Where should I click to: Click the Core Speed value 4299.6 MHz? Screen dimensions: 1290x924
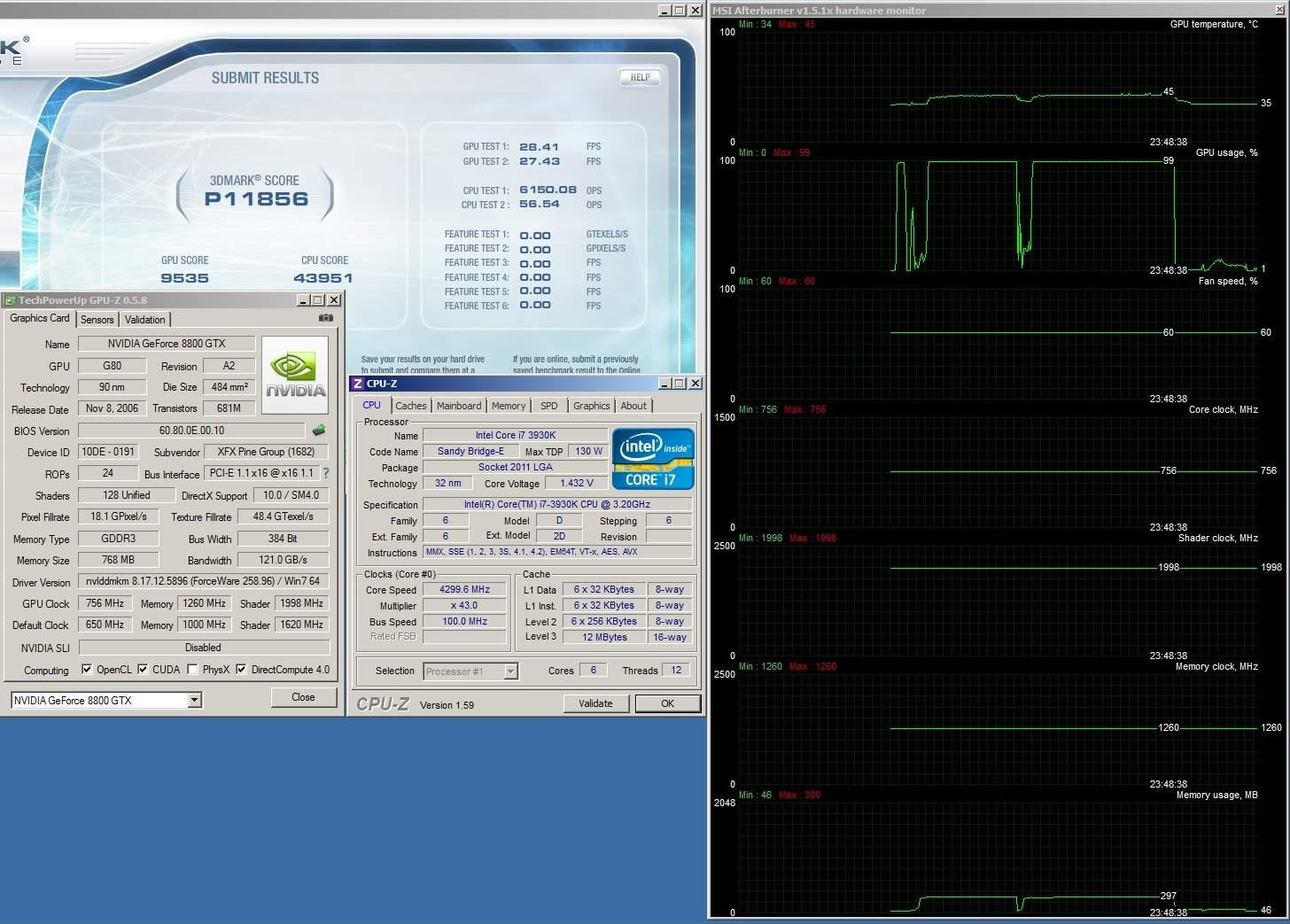[464, 589]
